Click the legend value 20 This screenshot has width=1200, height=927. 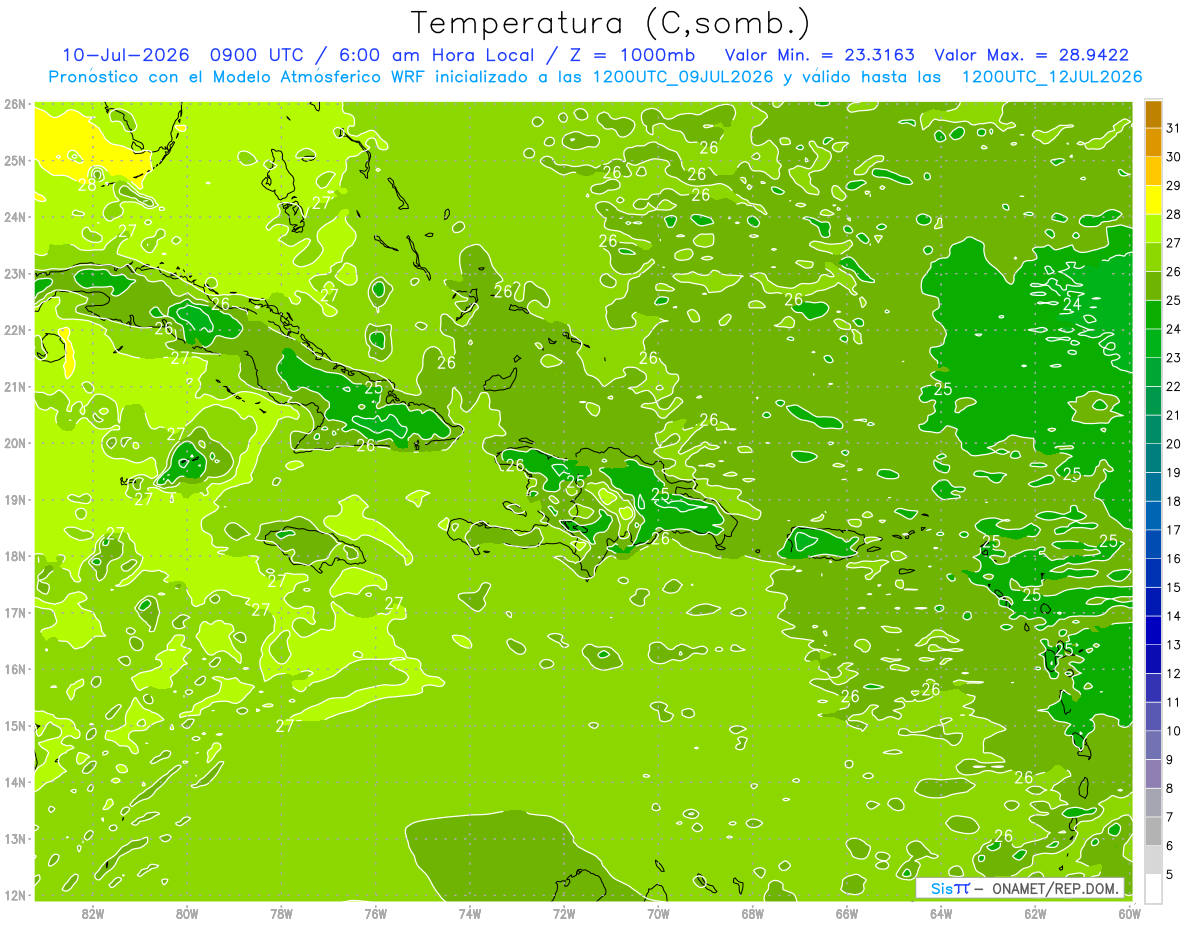(x=1174, y=444)
